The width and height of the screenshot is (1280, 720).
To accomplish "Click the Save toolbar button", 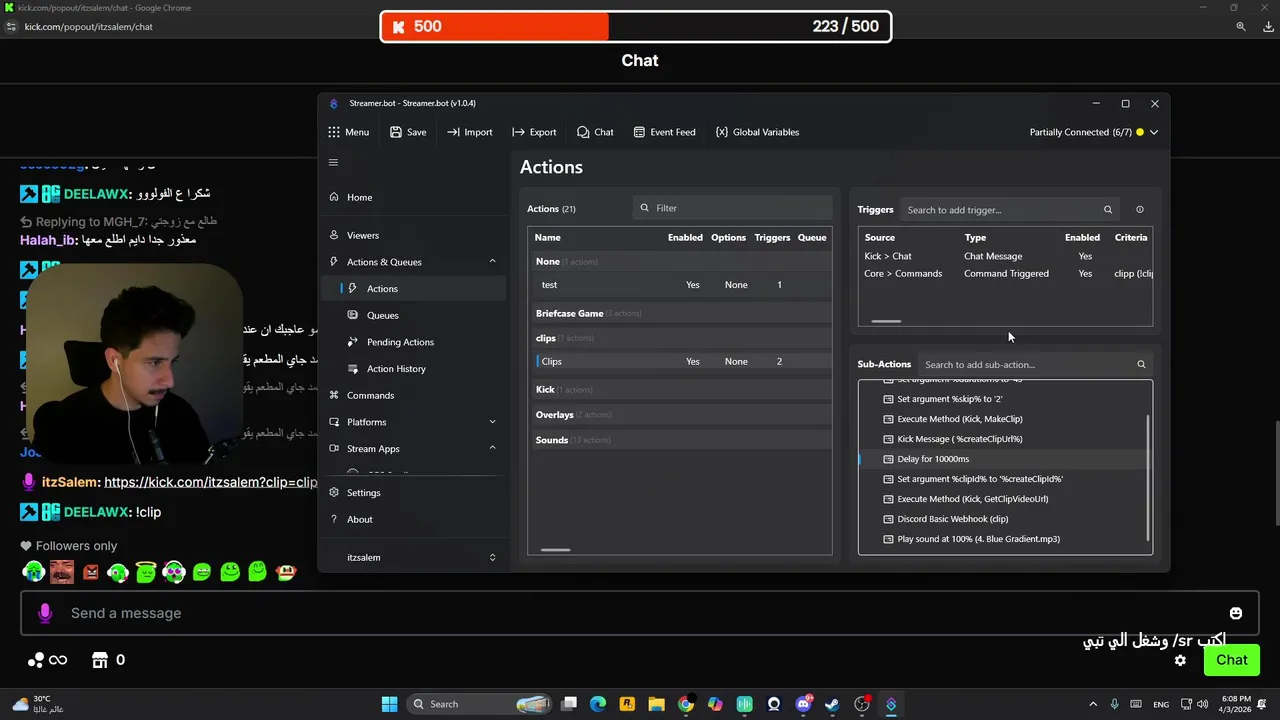I will [408, 132].
